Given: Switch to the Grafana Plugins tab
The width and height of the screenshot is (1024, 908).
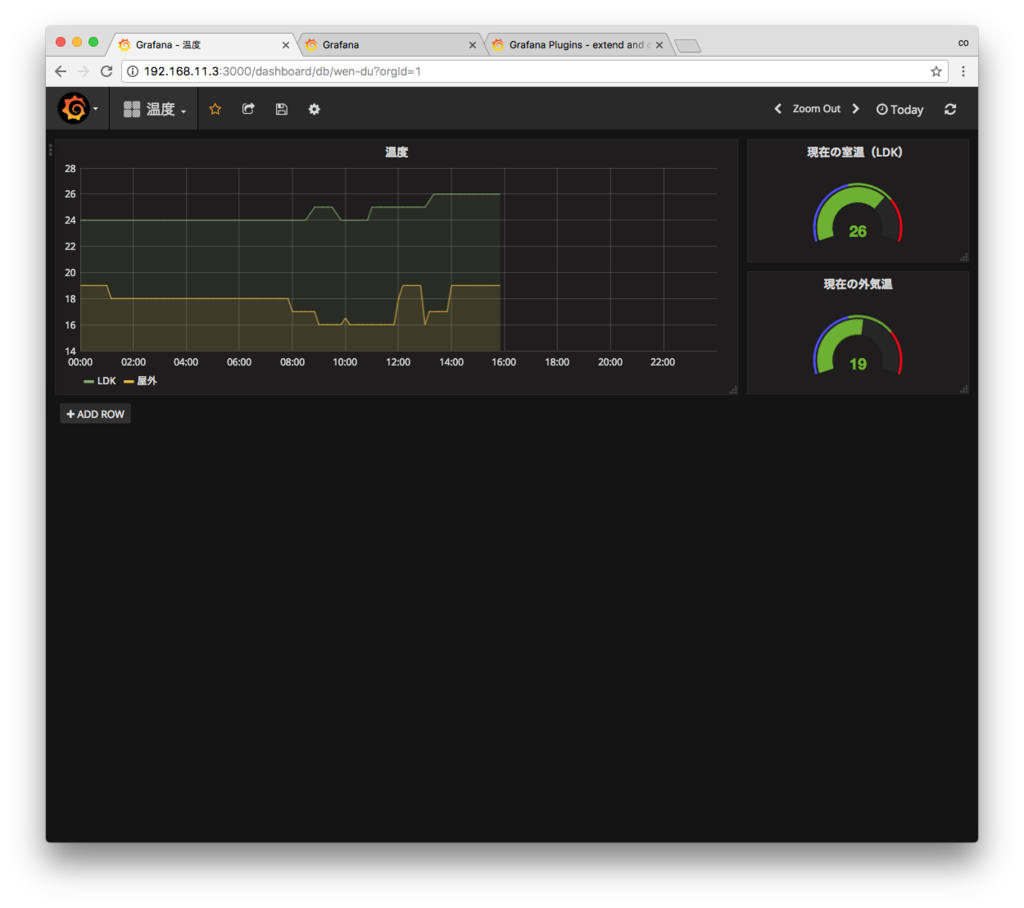Looking at the screenshot, I should [577, 44].
